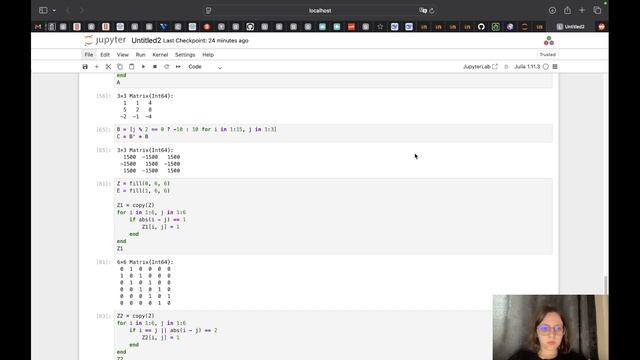Screen dimensions: 640x360
Task: Open the GitHub pinned tab
Action: (481, 27)
